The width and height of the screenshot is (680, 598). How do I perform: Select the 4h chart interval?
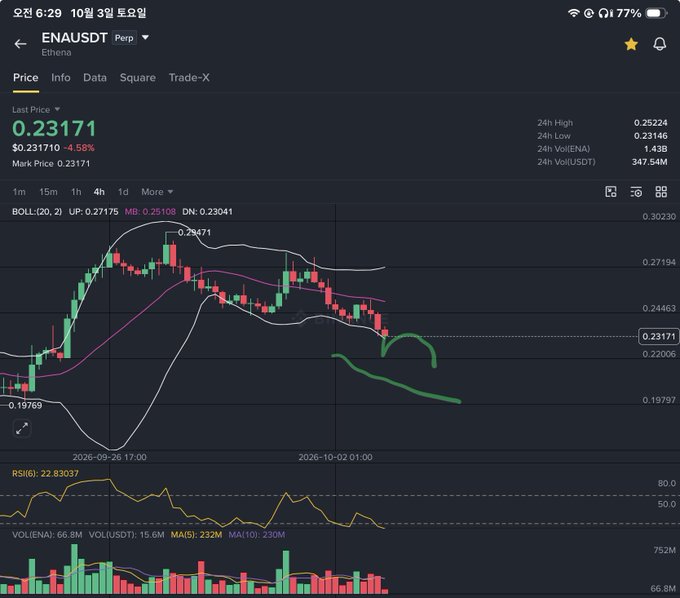click(99, 192)
